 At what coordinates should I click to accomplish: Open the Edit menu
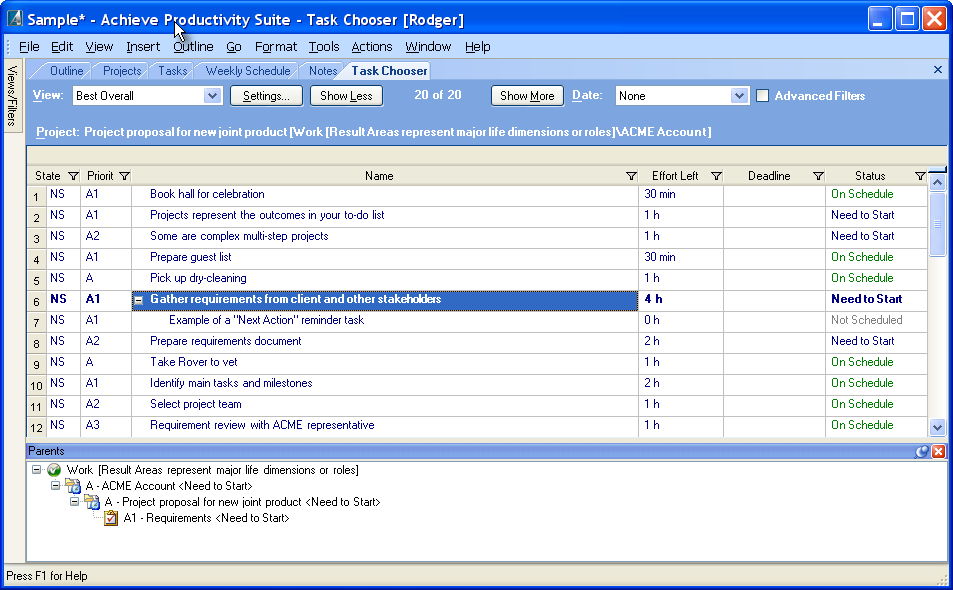click(62, 47)
